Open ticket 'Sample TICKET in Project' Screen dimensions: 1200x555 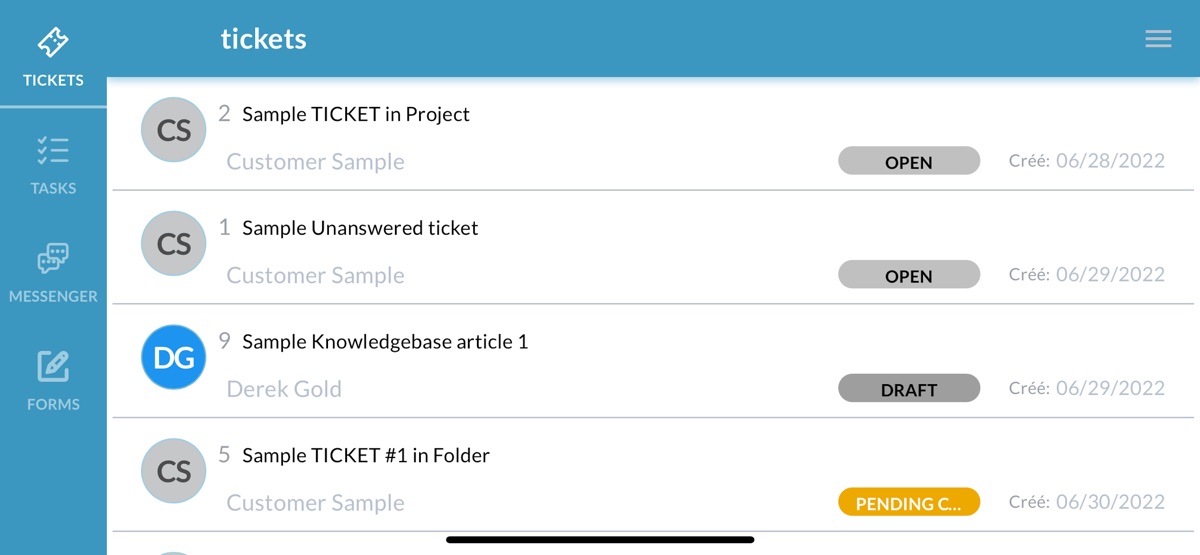click(x=356, y=114)
